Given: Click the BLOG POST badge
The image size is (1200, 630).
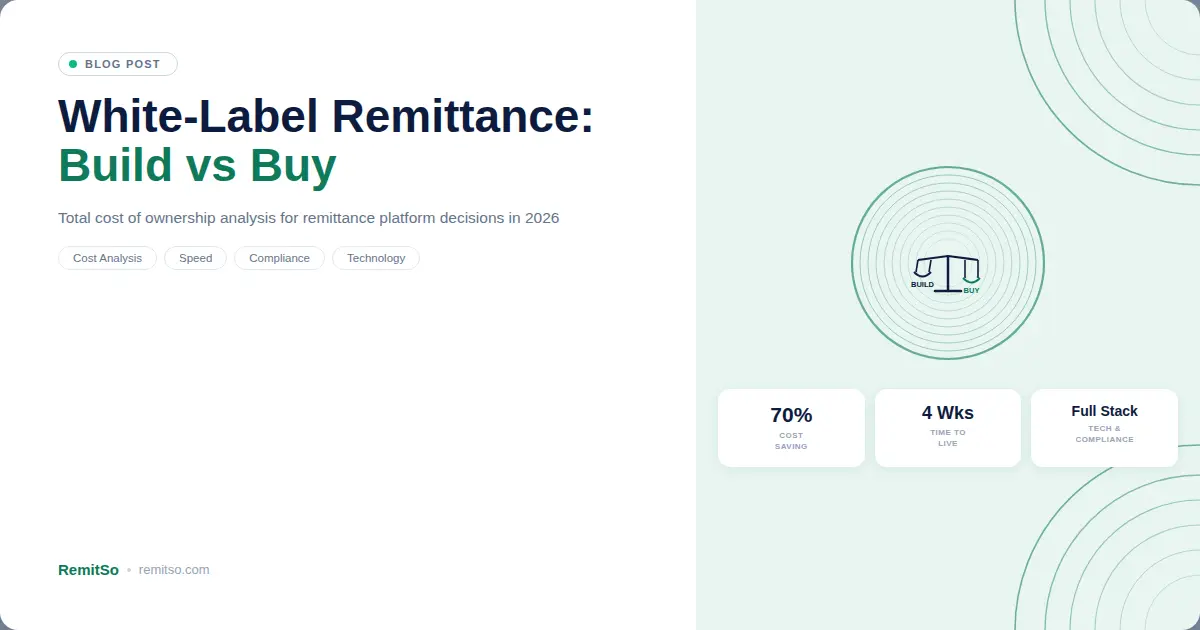Looking at the screenshot, I should (118, 64).
